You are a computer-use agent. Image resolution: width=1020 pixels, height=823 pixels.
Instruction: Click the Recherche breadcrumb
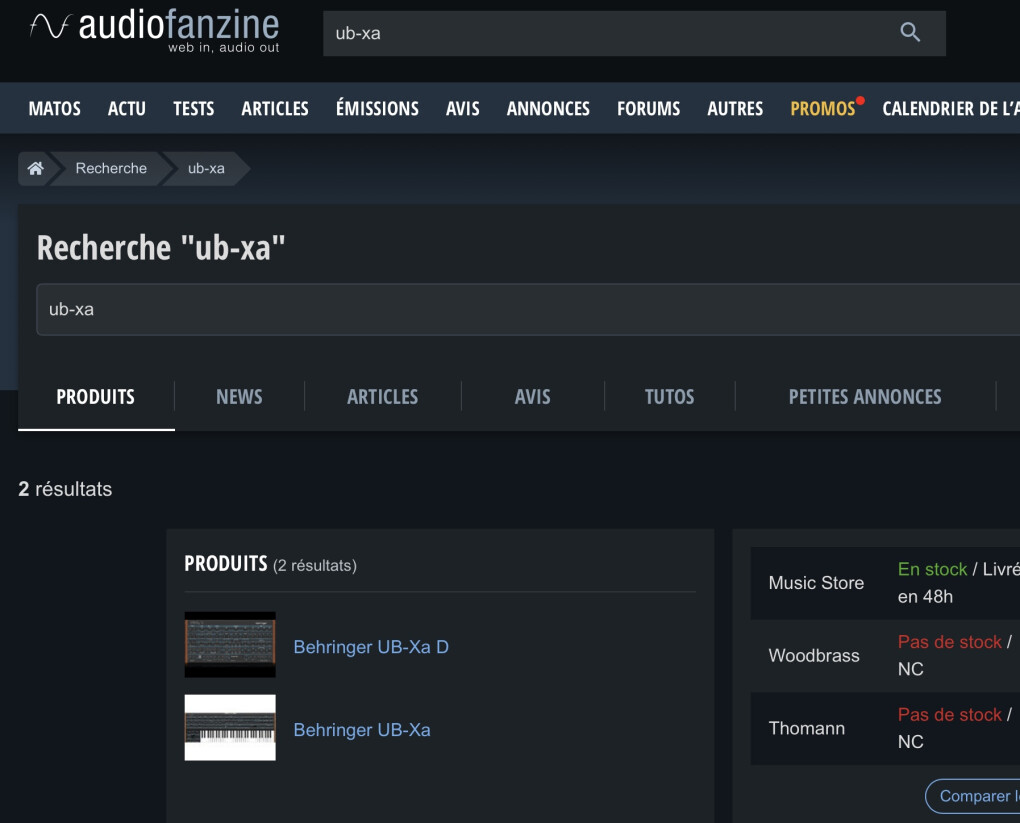(x=111, y=169)
